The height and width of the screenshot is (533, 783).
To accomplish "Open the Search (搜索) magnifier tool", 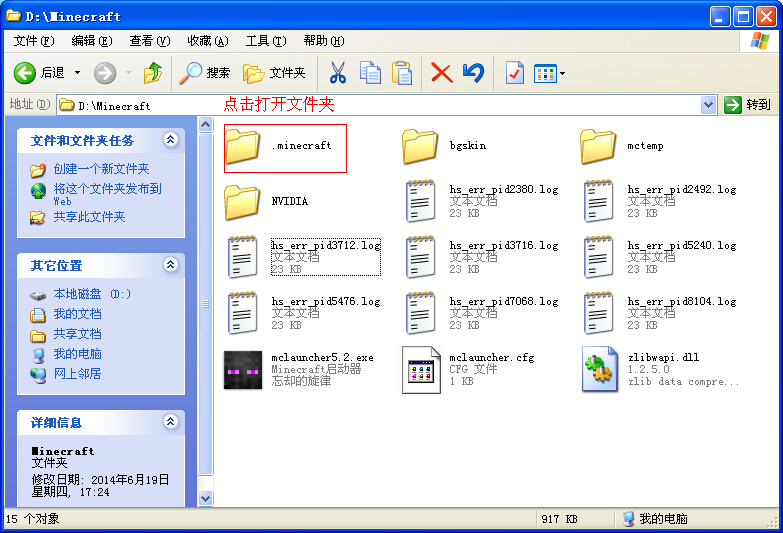I will (x=205, y=73).
